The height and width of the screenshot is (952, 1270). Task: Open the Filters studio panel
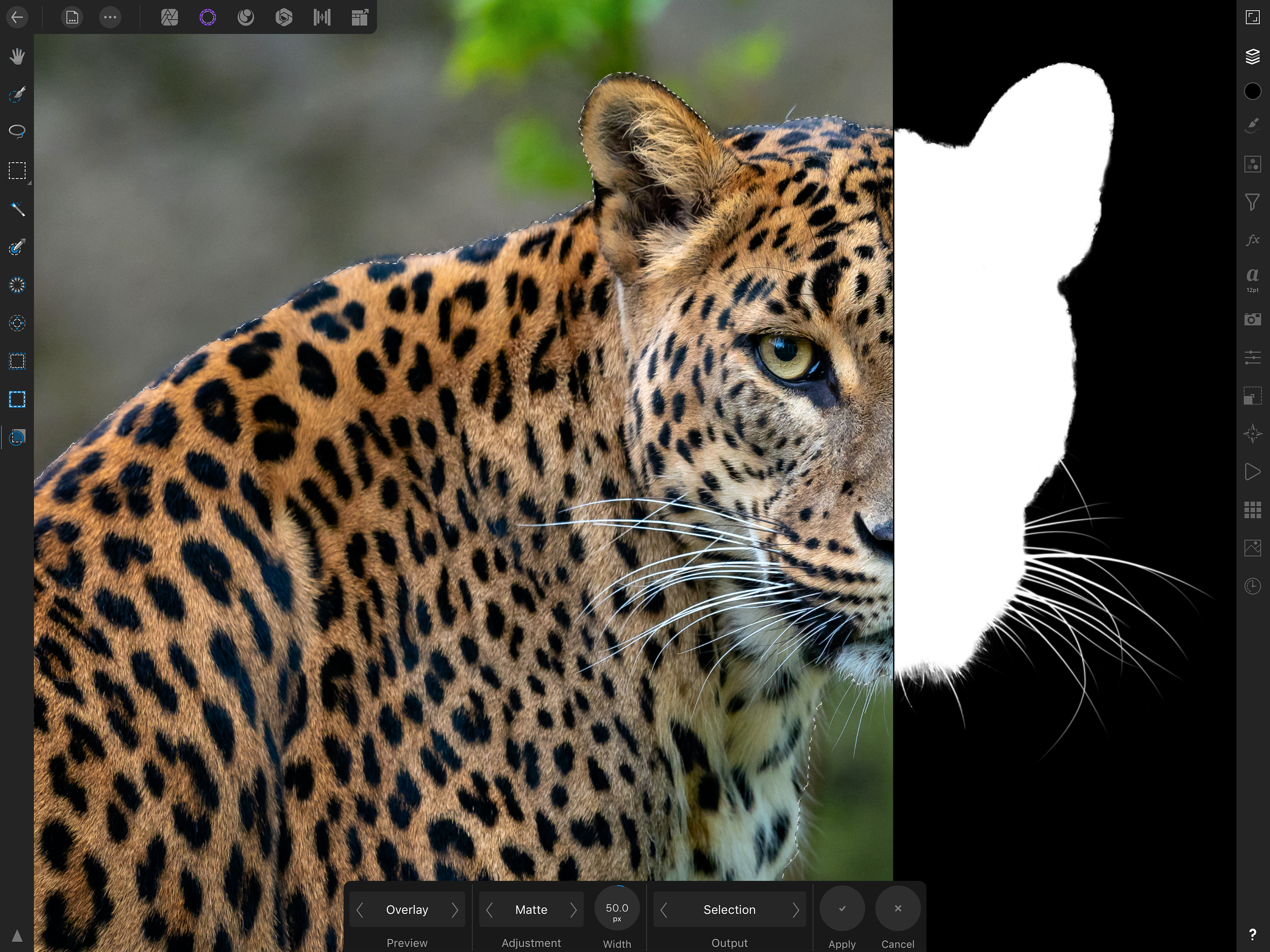tap(1252, 202)
